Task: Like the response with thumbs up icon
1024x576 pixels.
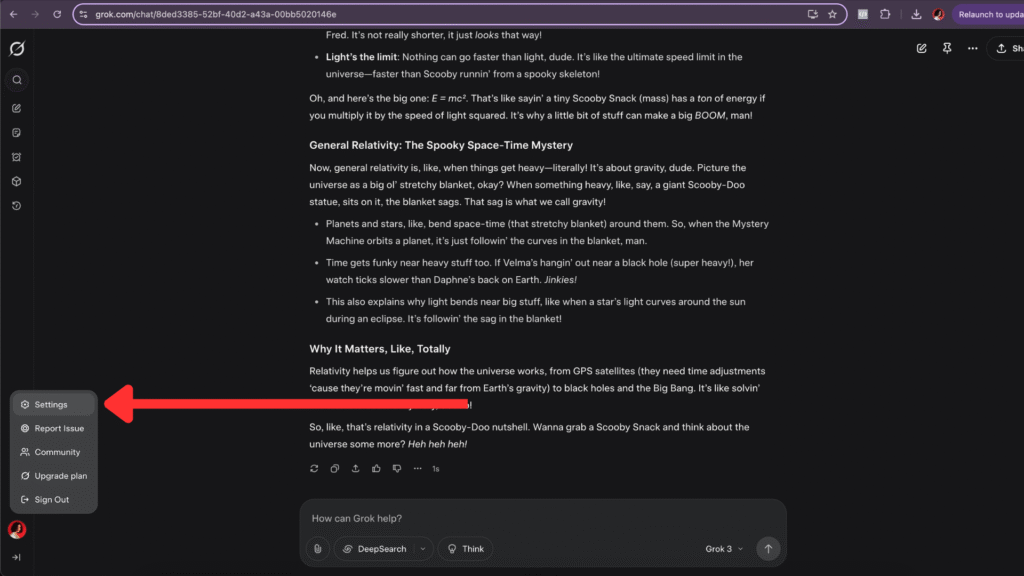Action: coord(376,468)
